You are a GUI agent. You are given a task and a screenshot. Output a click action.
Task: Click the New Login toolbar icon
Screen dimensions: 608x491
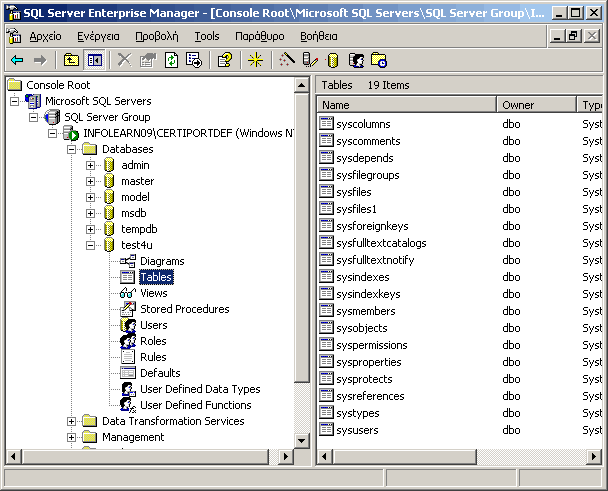pos(356,60)
